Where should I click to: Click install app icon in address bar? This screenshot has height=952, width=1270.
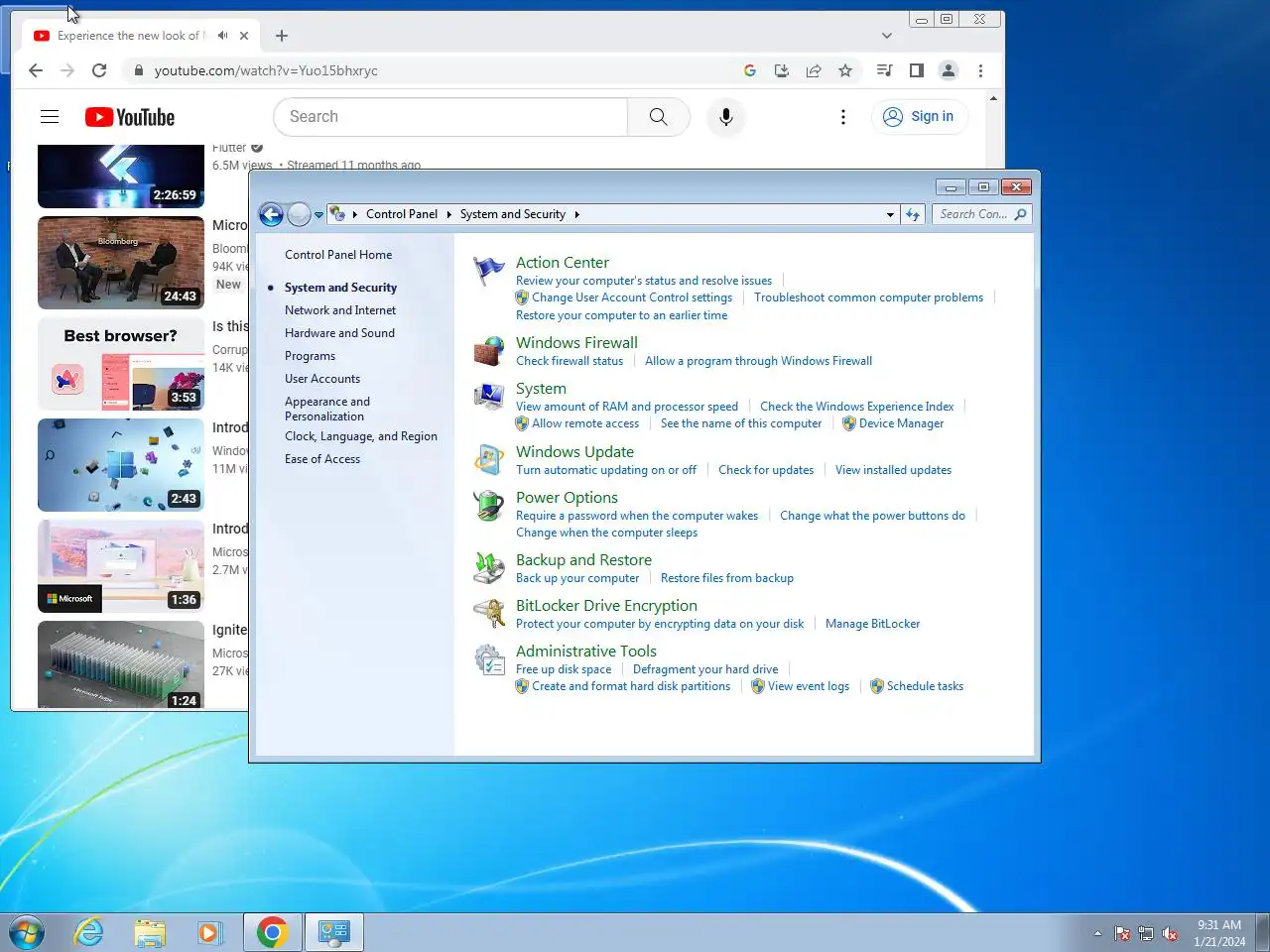pyautogui.click(x=782, y=70)
